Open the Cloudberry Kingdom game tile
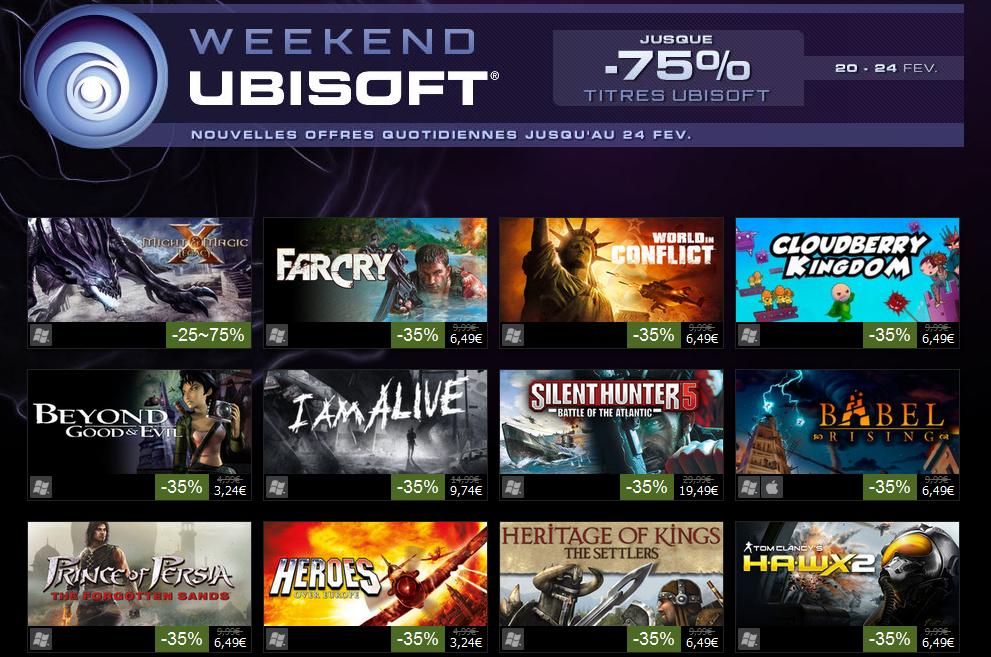The image size is (991, 657). point(848,270)
